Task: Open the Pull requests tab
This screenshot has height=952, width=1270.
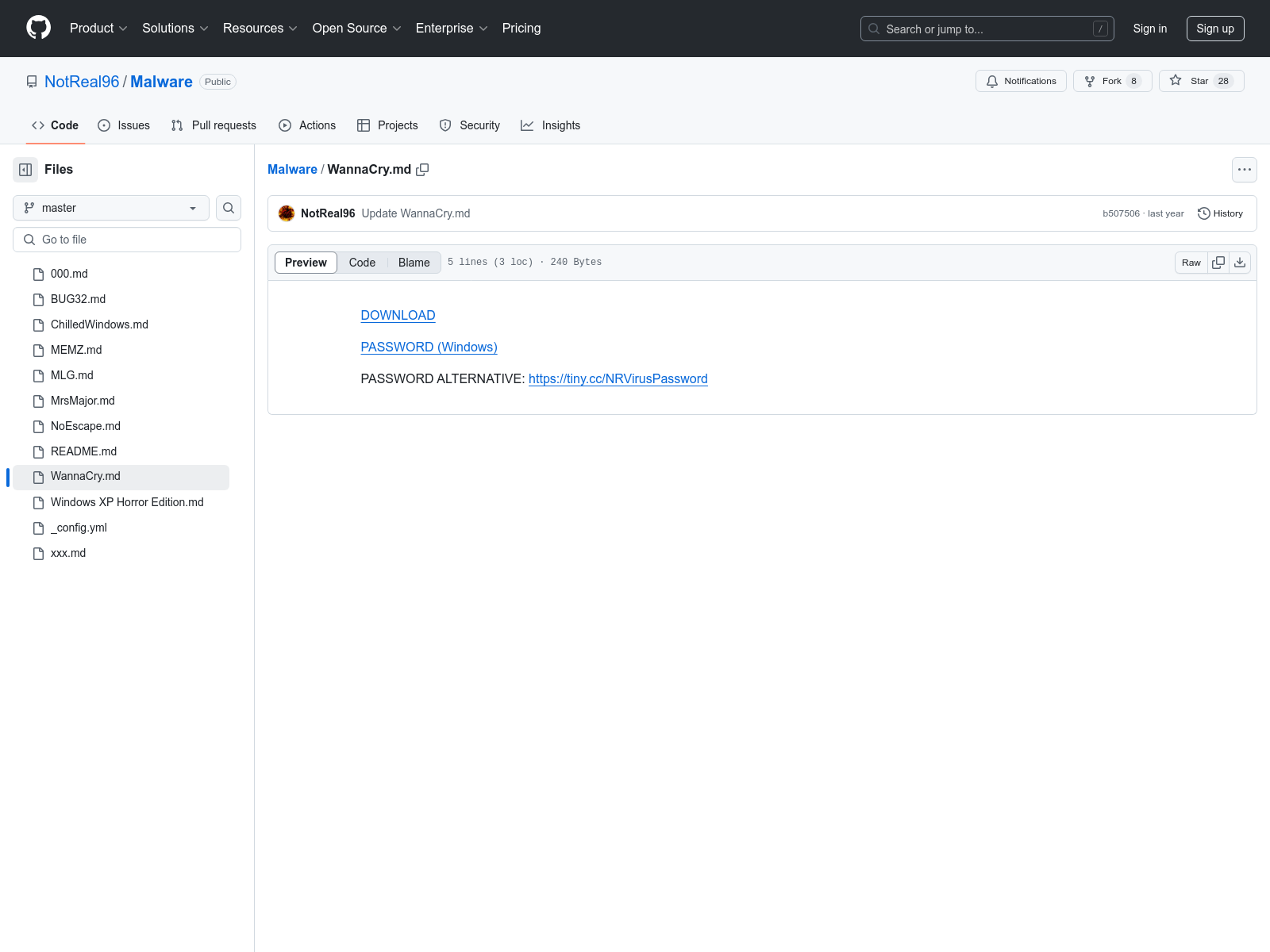Action: pos(214,125)
